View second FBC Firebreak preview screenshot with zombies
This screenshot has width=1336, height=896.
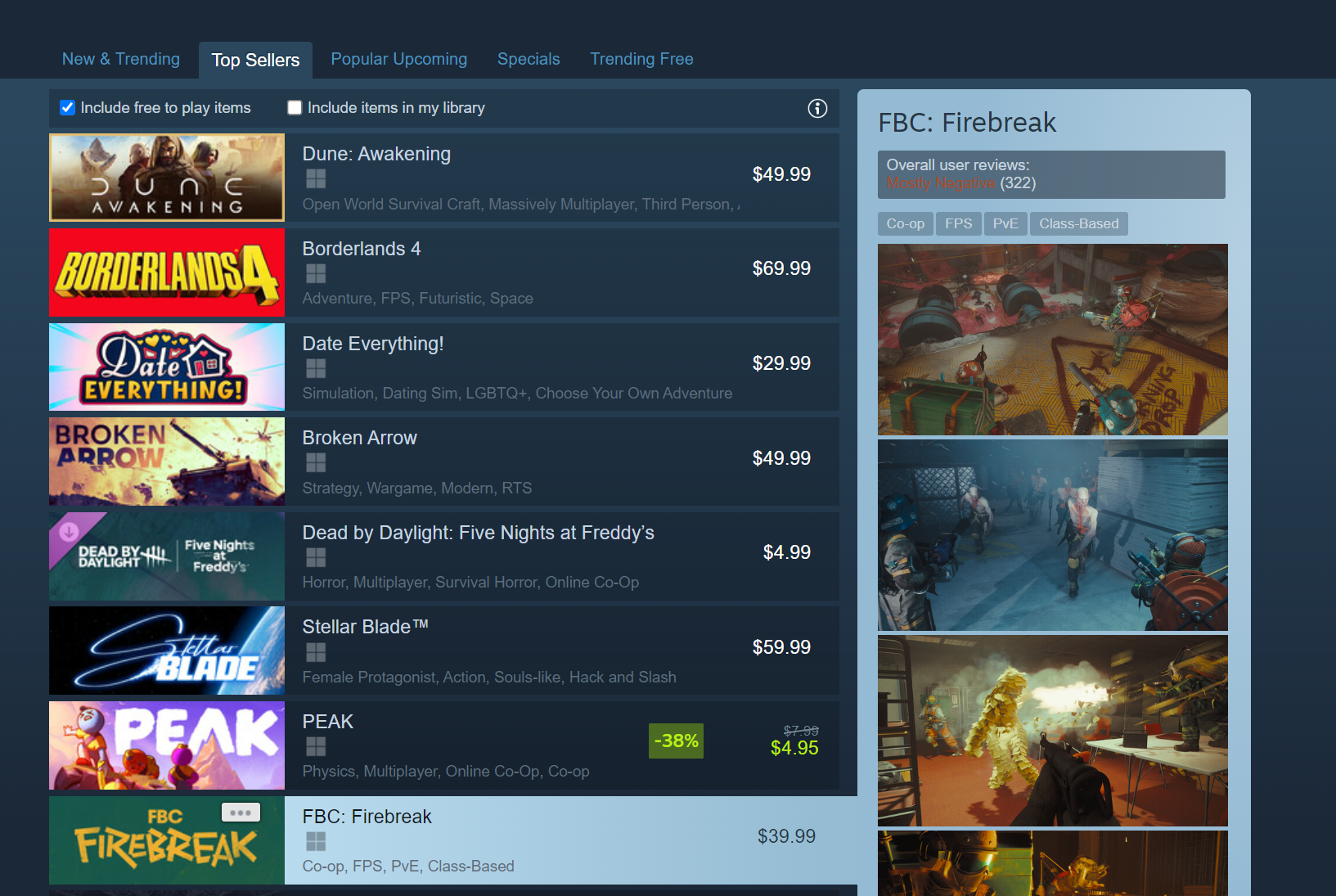pyautogui.click(x=1053, y=535)
